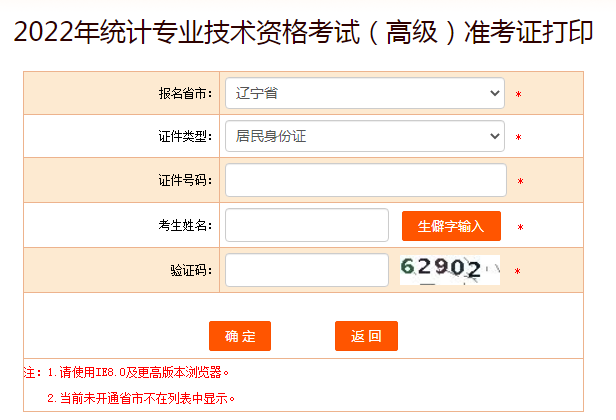Click the red asterisk beside the province dropdown
The width and height of the screenshot is (616, 420).
(518, 95)
